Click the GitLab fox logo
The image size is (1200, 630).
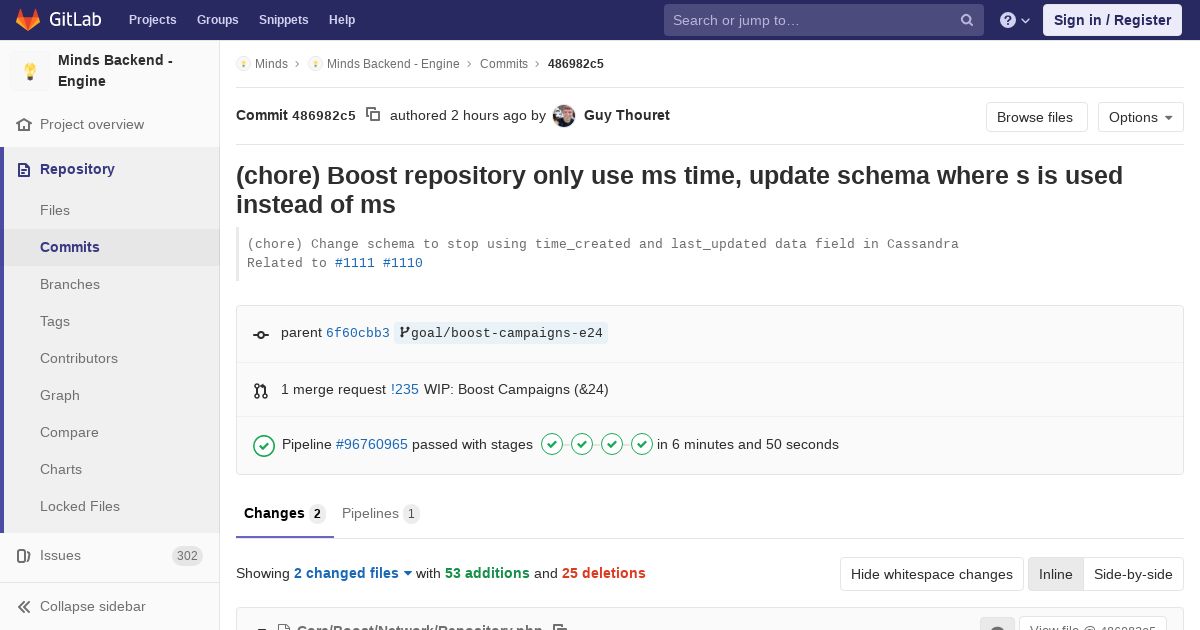[28, 20]
